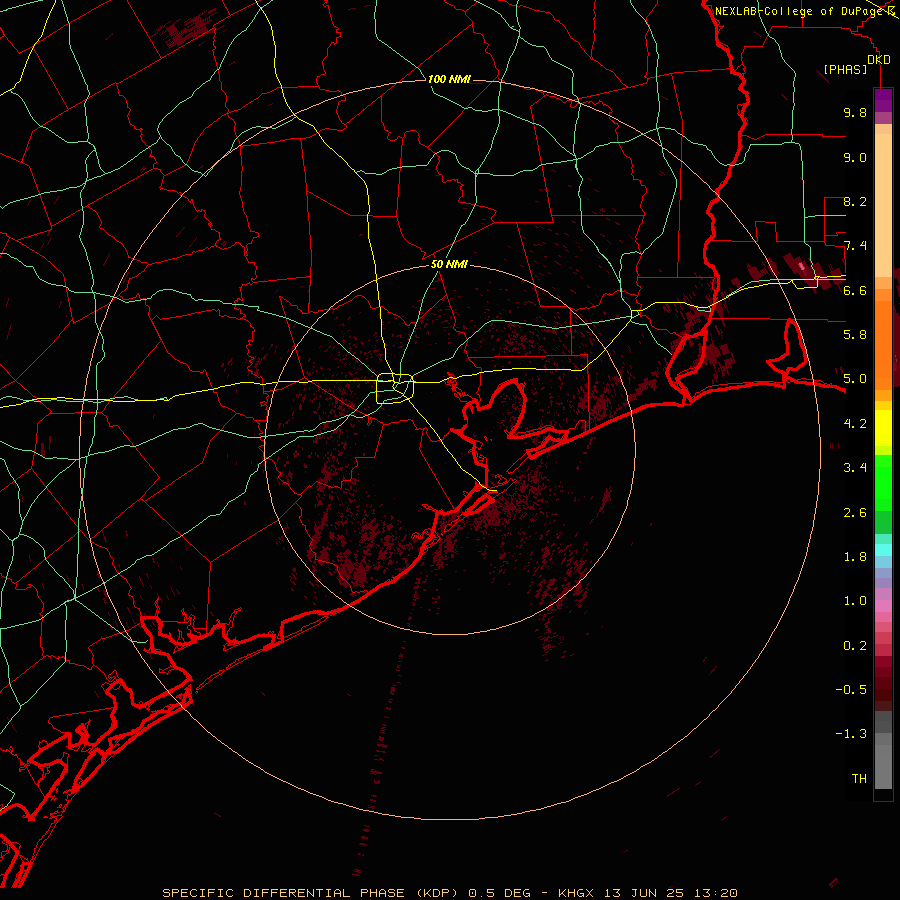This screenshot has height=900, width=900.
Task: Pick the pink segment near 1.0 on color bar
Action: (883, 606)
